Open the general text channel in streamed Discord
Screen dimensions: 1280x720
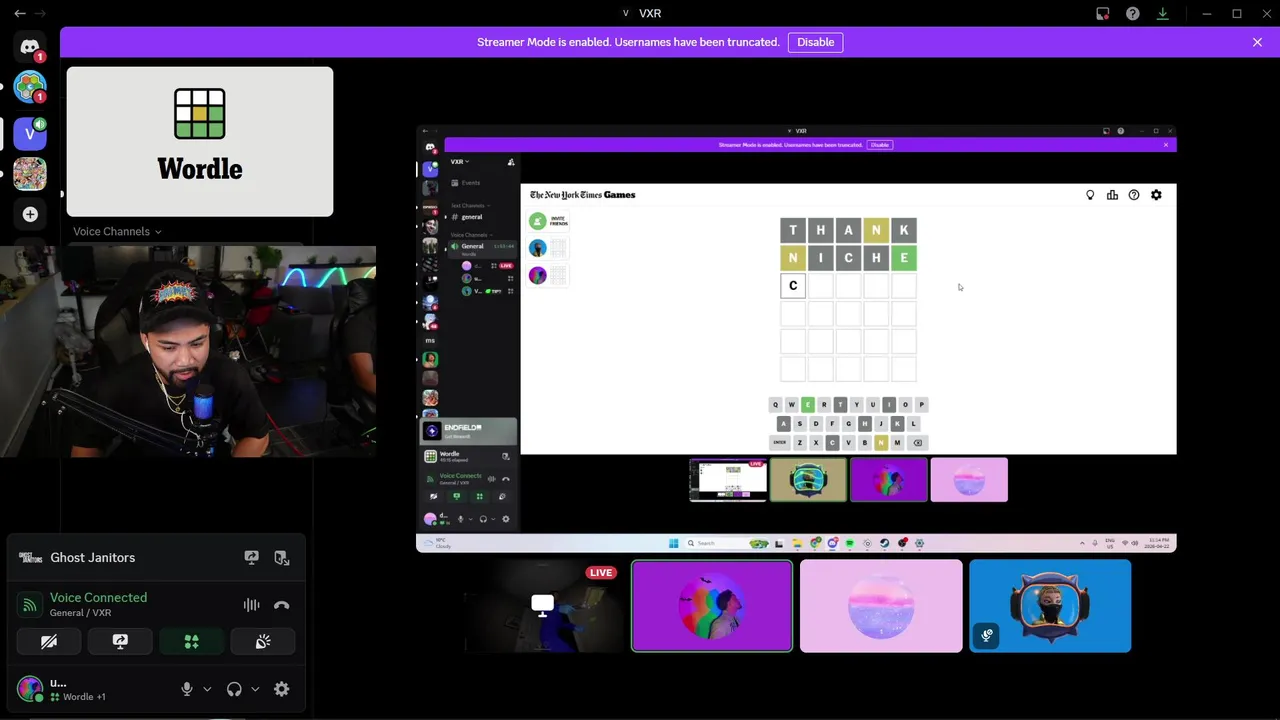[x=472, y=217]
